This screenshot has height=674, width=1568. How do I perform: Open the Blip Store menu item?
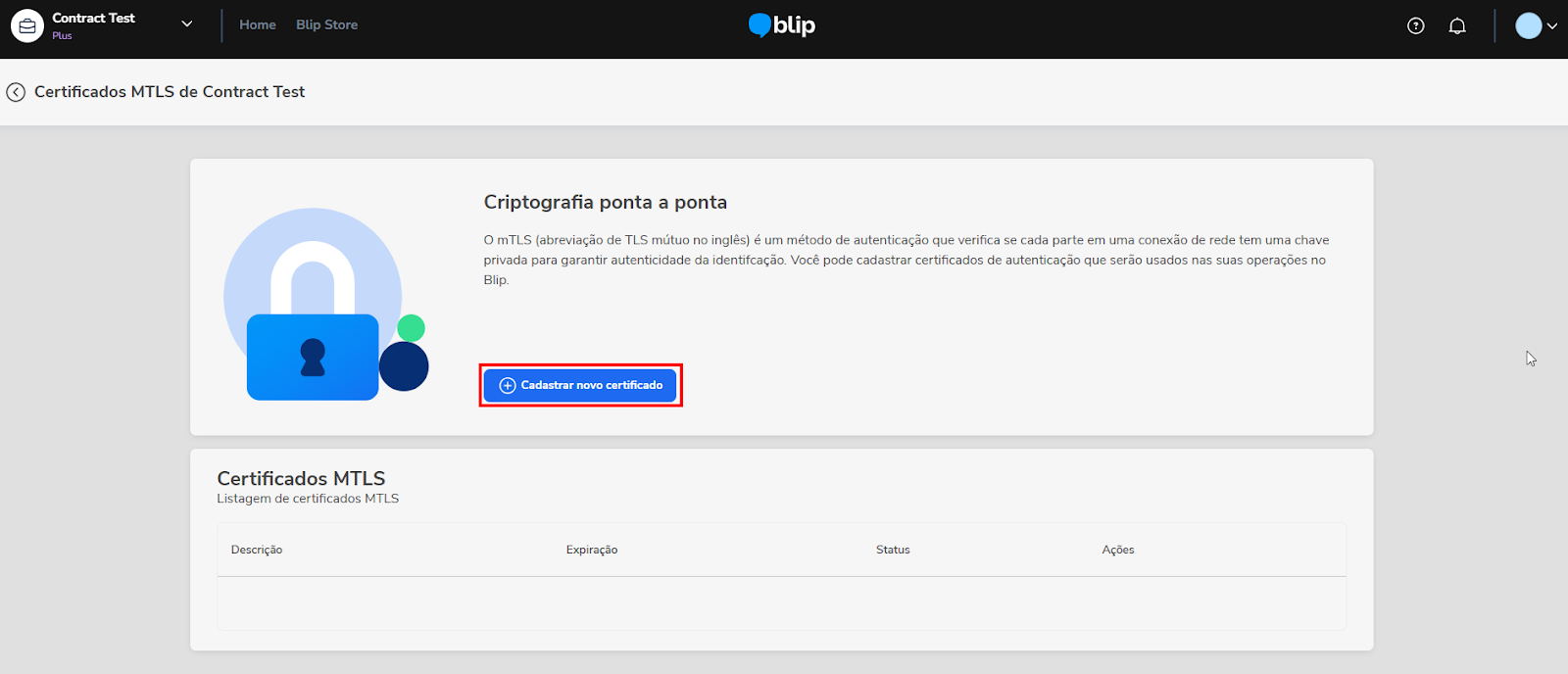326,24
